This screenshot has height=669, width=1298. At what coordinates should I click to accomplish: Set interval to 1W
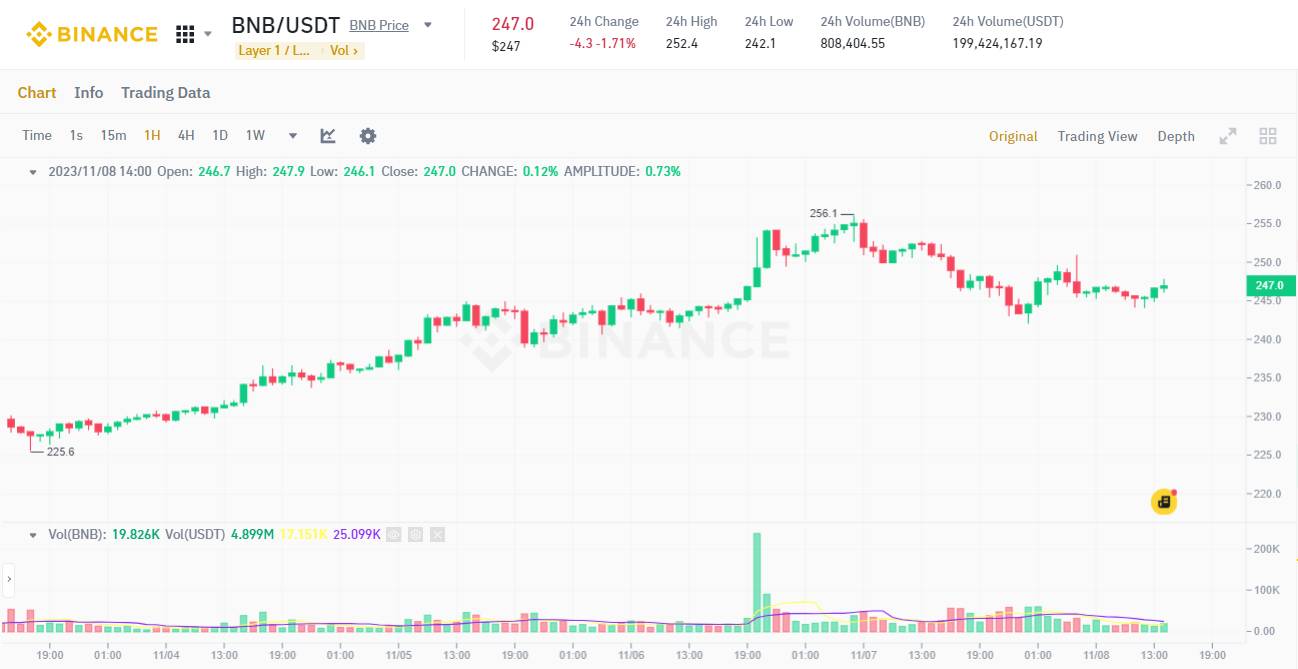point(255,136)
